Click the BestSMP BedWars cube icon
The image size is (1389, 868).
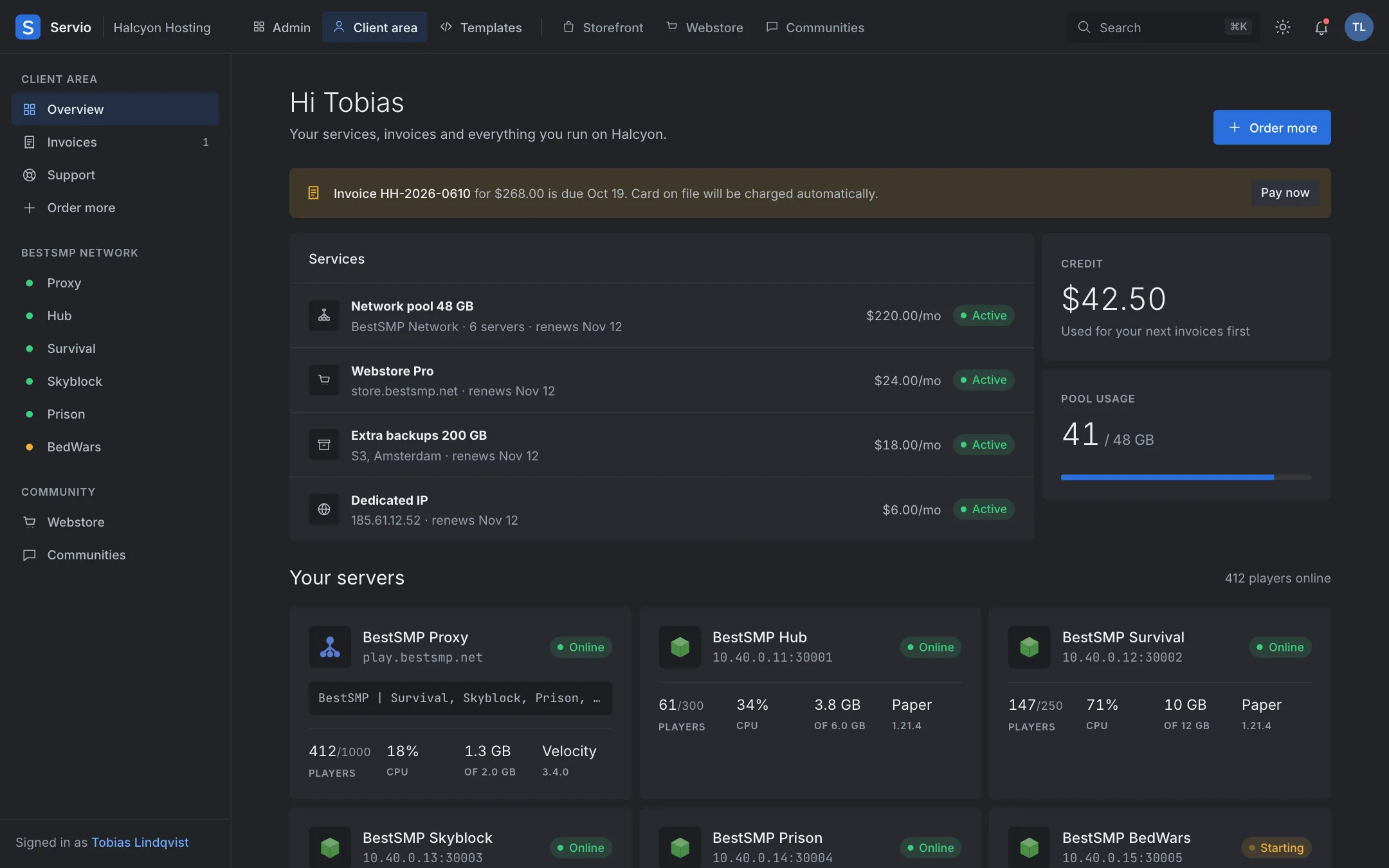(1030, 847)
